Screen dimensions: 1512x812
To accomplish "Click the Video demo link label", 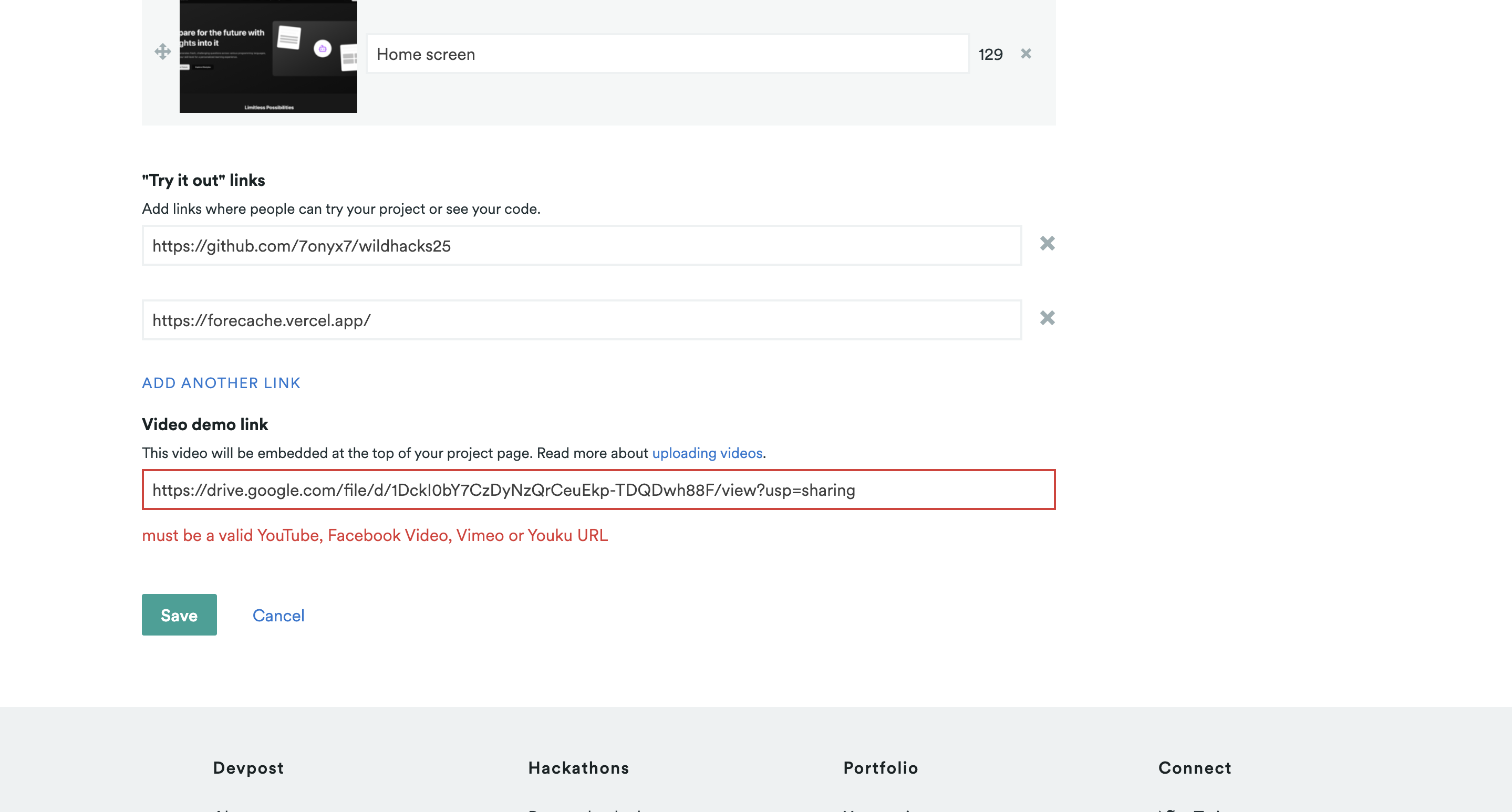I will 205,424.
